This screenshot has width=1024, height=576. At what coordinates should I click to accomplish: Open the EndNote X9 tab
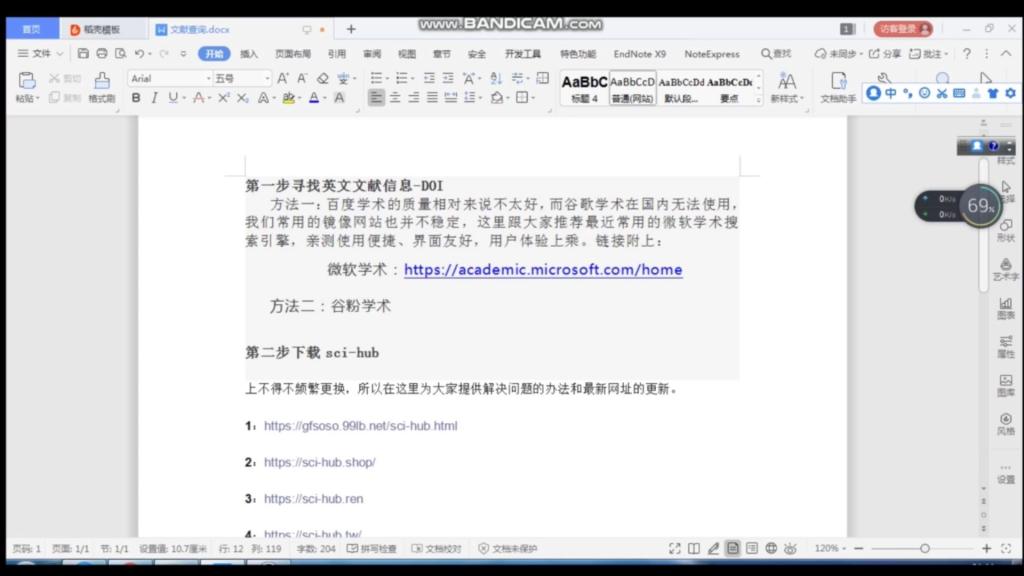tap(639, 54)
